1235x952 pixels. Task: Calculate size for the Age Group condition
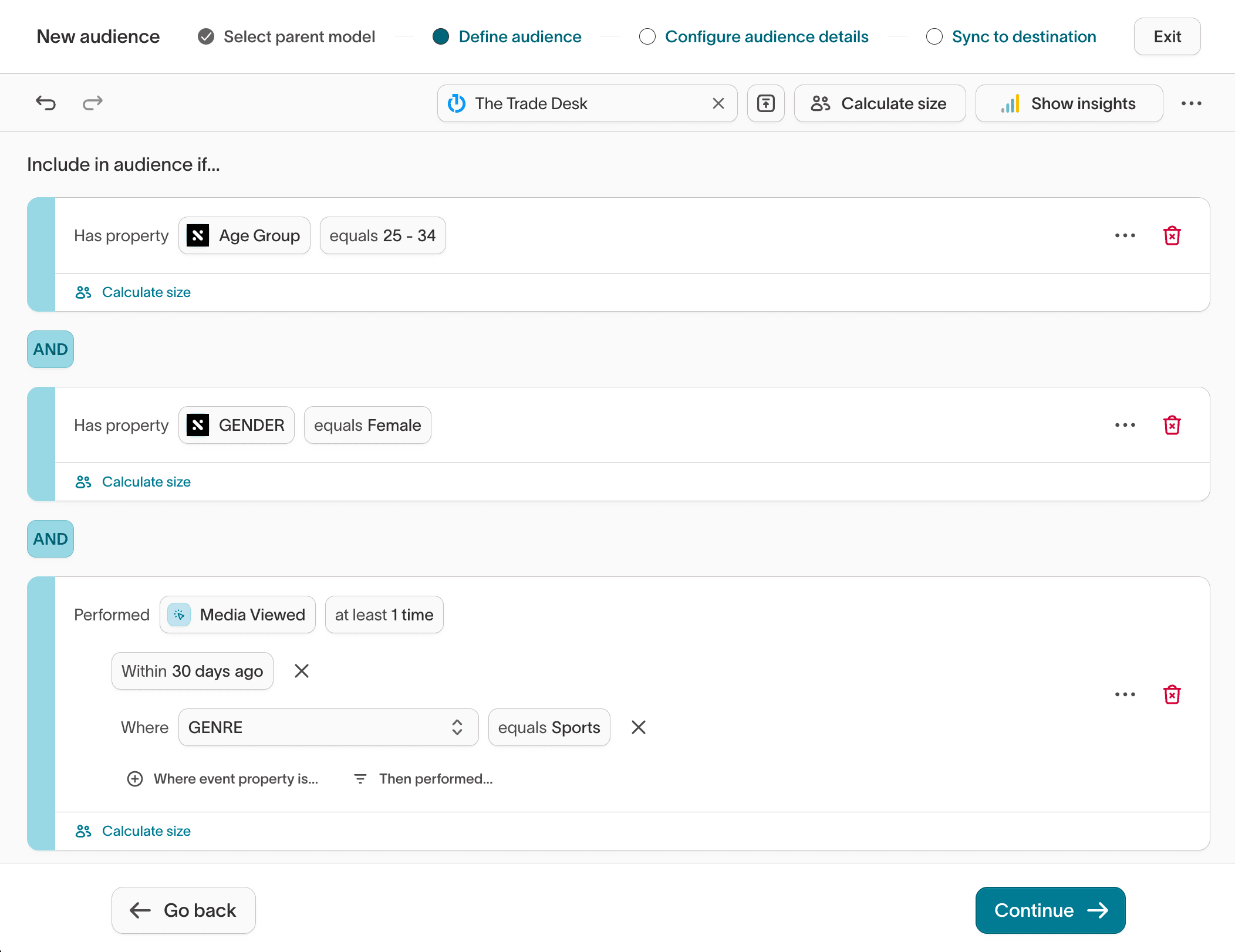(x=132, y=292)
